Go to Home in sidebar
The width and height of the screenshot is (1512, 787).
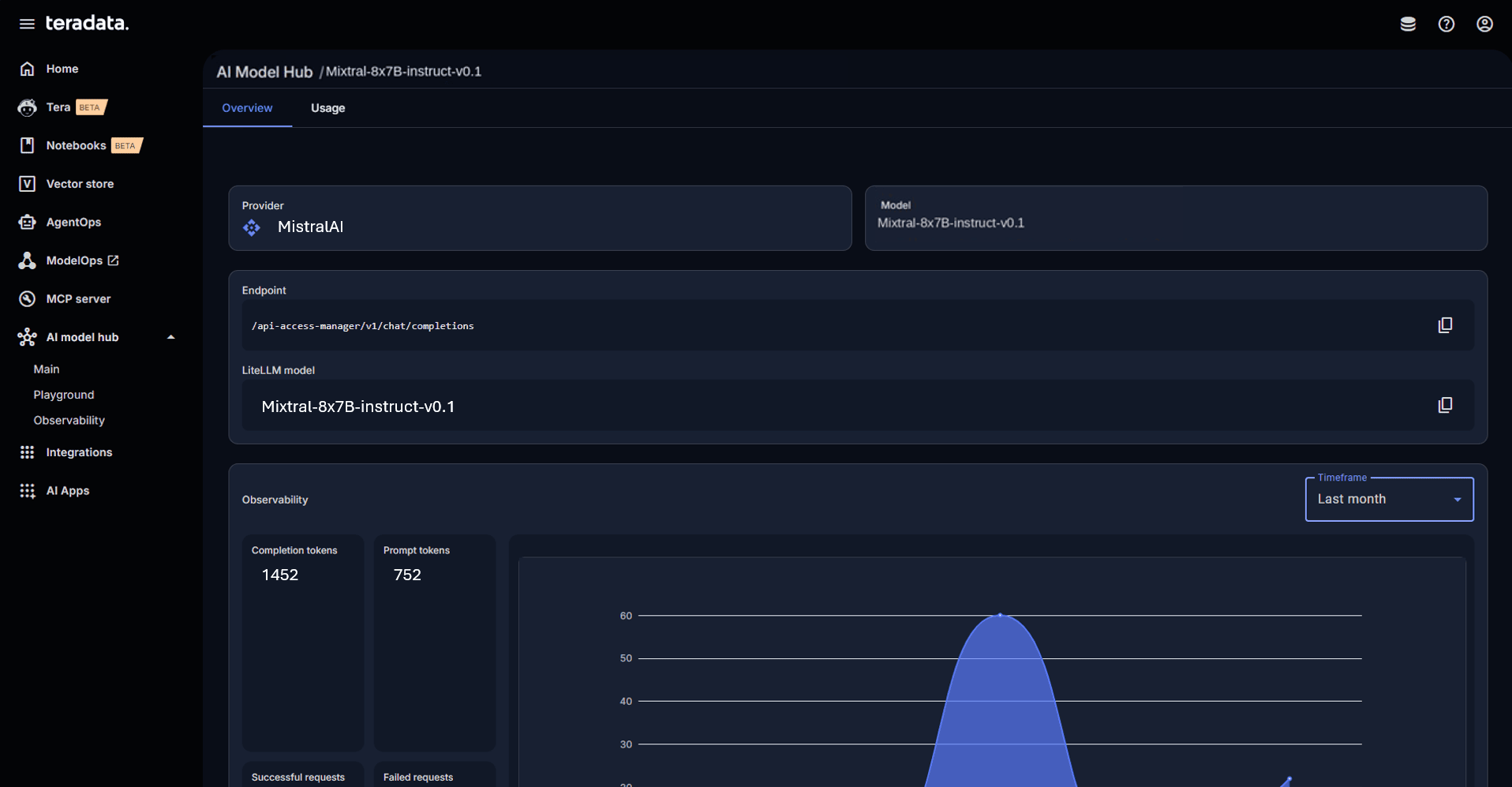[62, 69]
